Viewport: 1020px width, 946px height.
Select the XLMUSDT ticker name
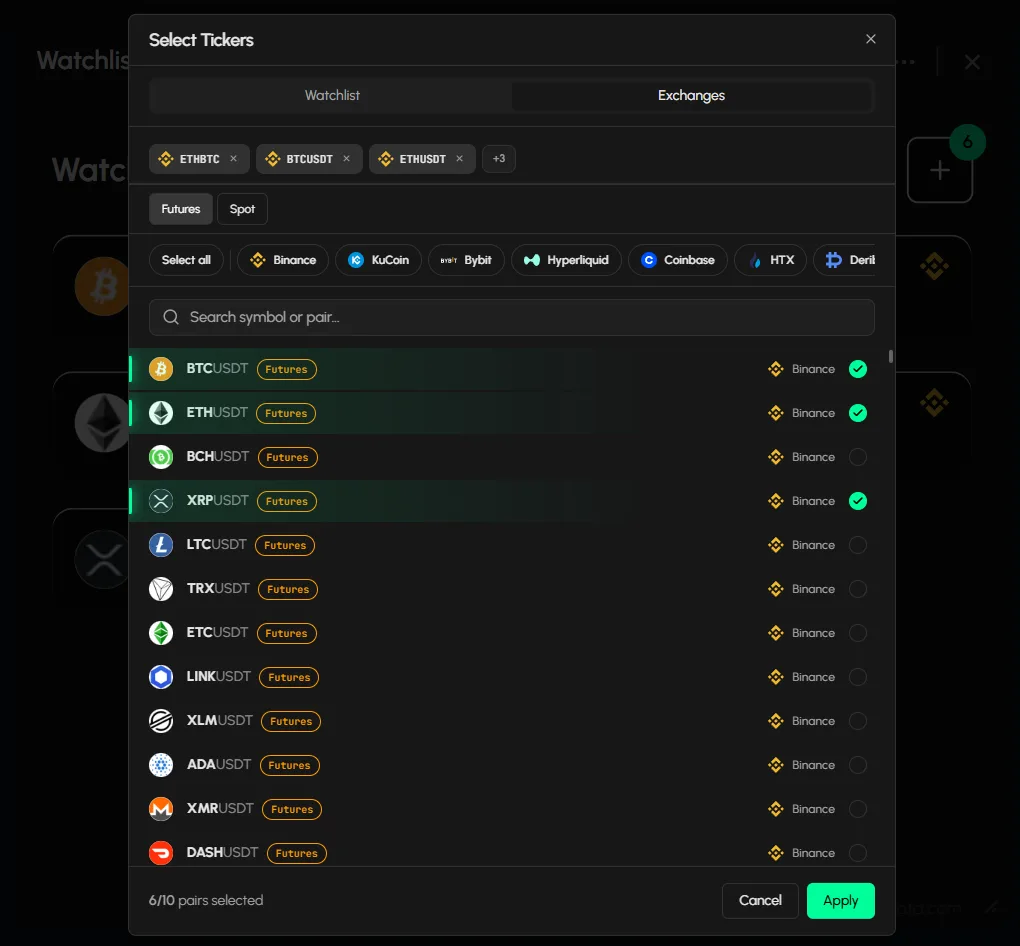point(219,721)
